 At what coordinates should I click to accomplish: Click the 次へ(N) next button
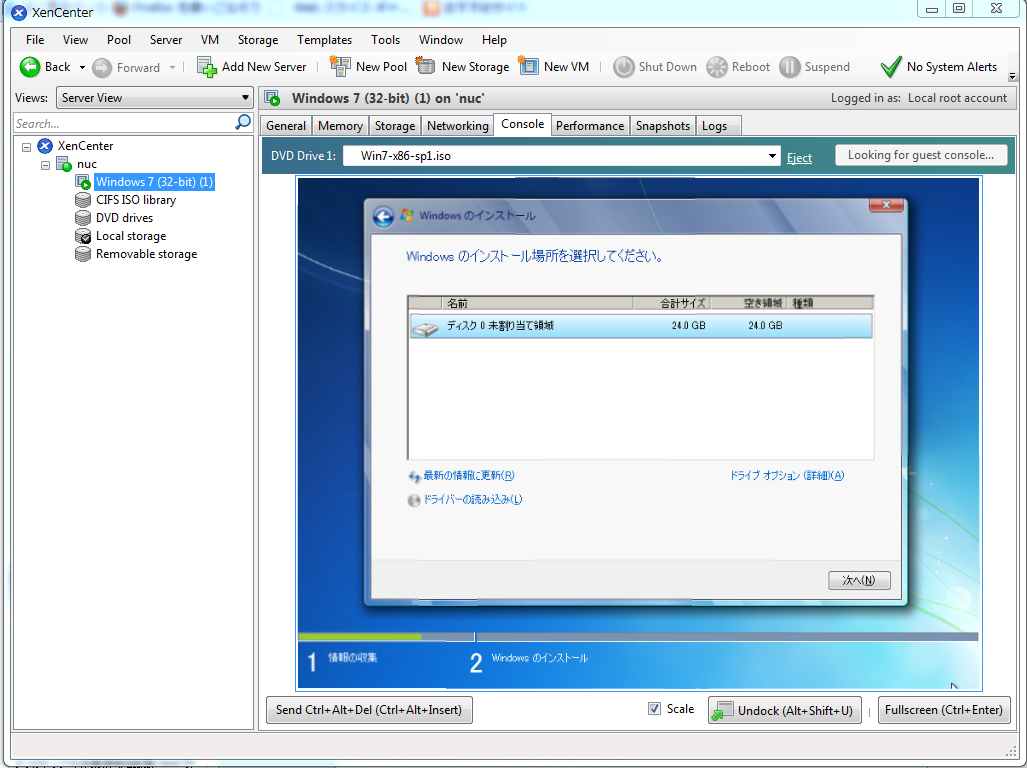coord(859,580)
